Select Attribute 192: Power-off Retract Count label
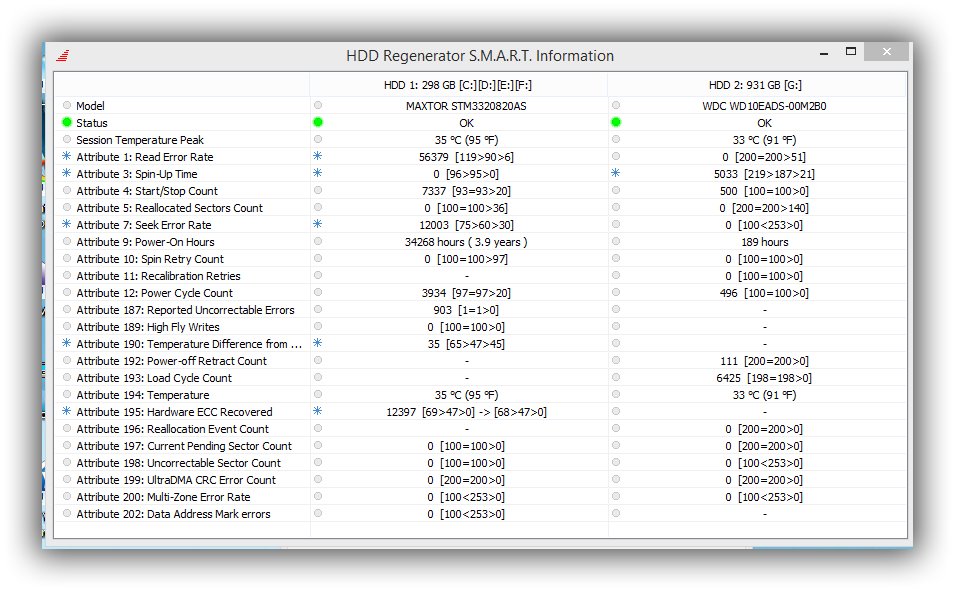This screenshot has height=591, width=955. [171, 361]
